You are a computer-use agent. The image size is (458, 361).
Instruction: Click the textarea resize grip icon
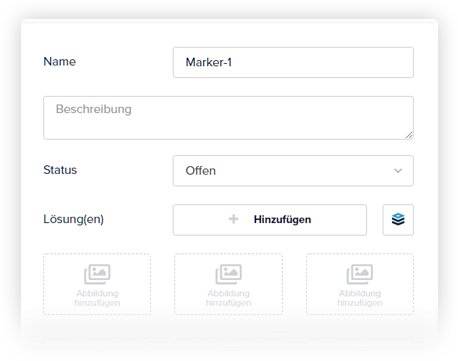(409, 135)
